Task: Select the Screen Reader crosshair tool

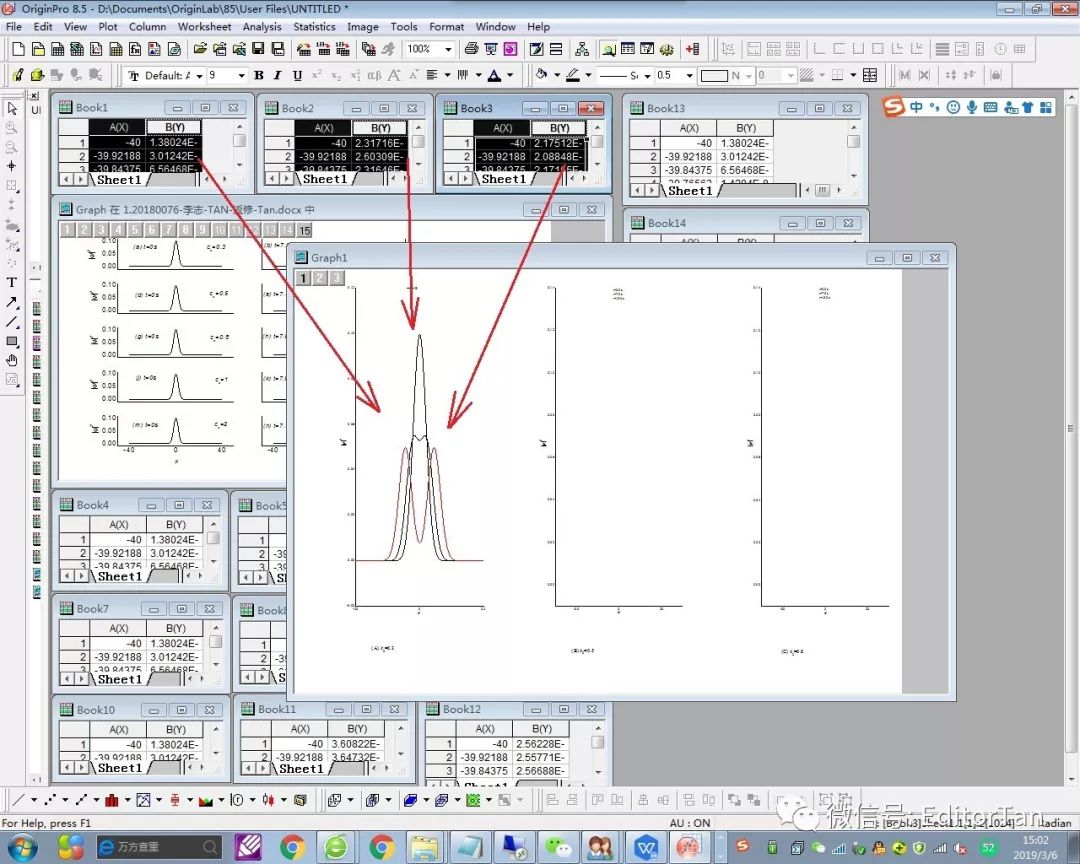Action: coord(12,166)
